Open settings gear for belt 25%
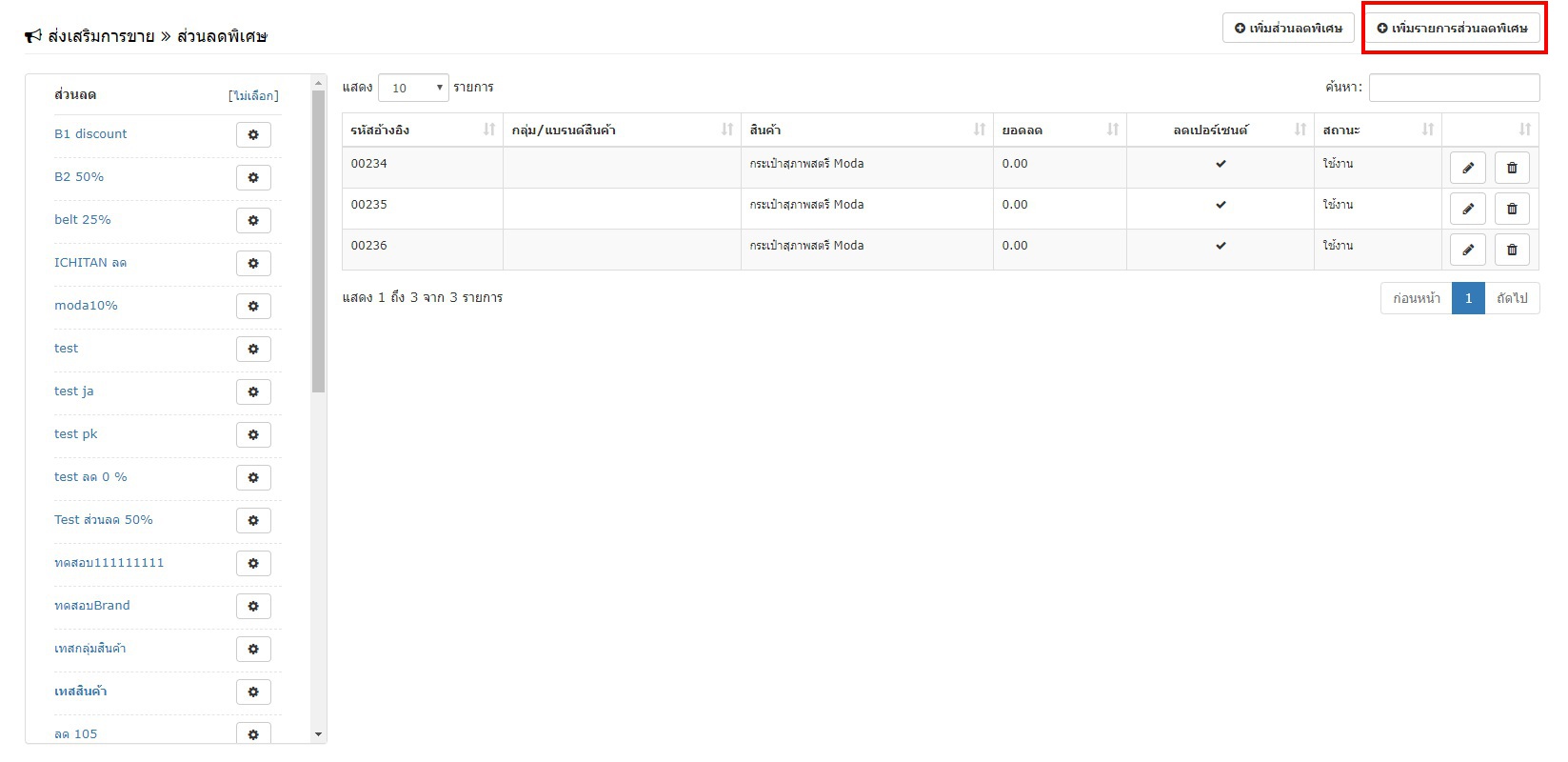The height and width of the screenshot is (762, 1568). 253,220
